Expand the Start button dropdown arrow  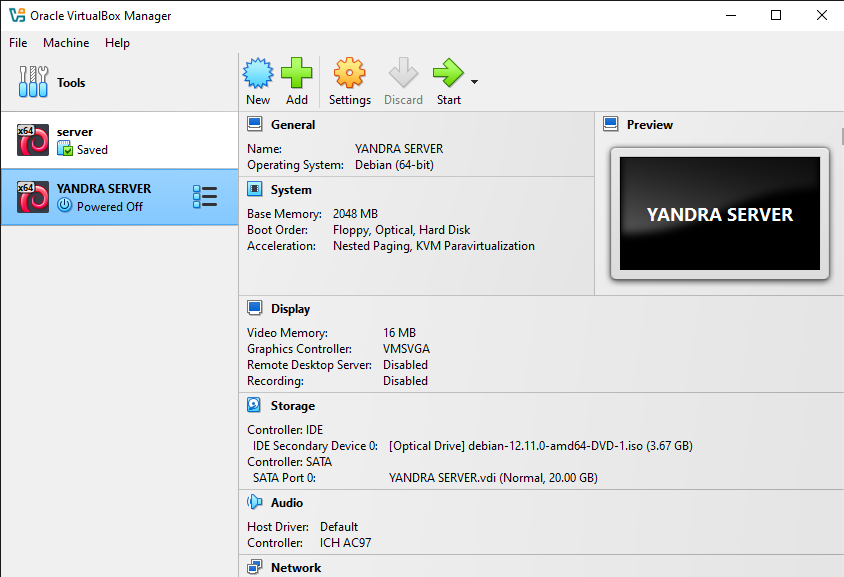click(474, 82)
